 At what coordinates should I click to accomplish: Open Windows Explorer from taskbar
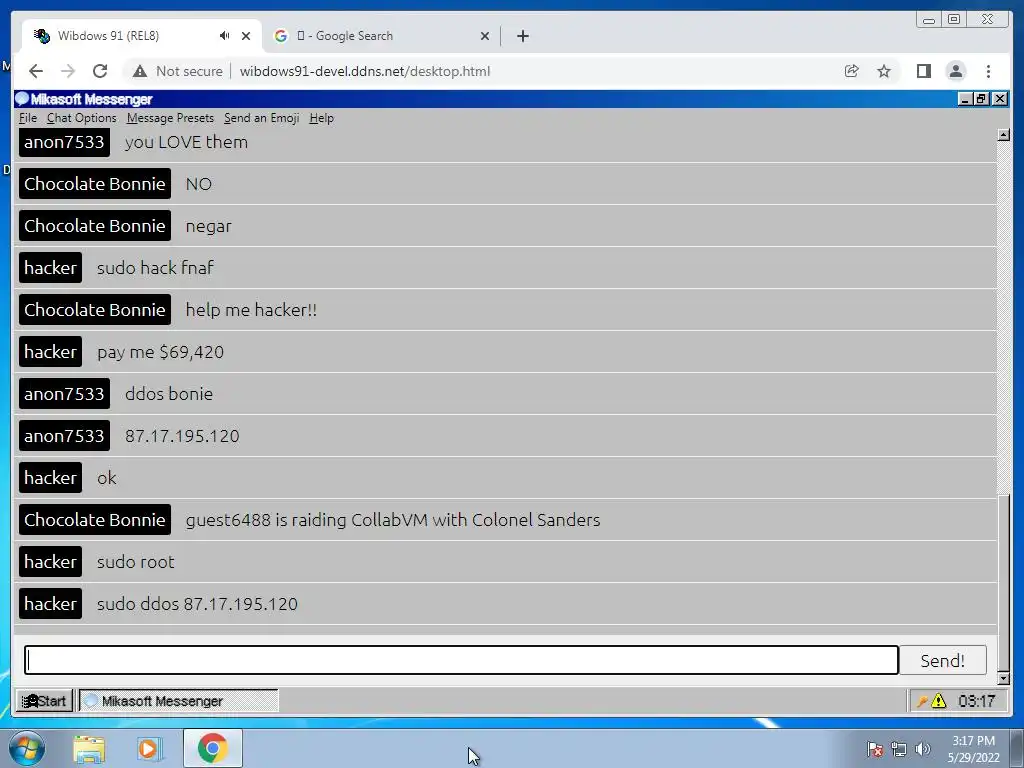point(89,749)
